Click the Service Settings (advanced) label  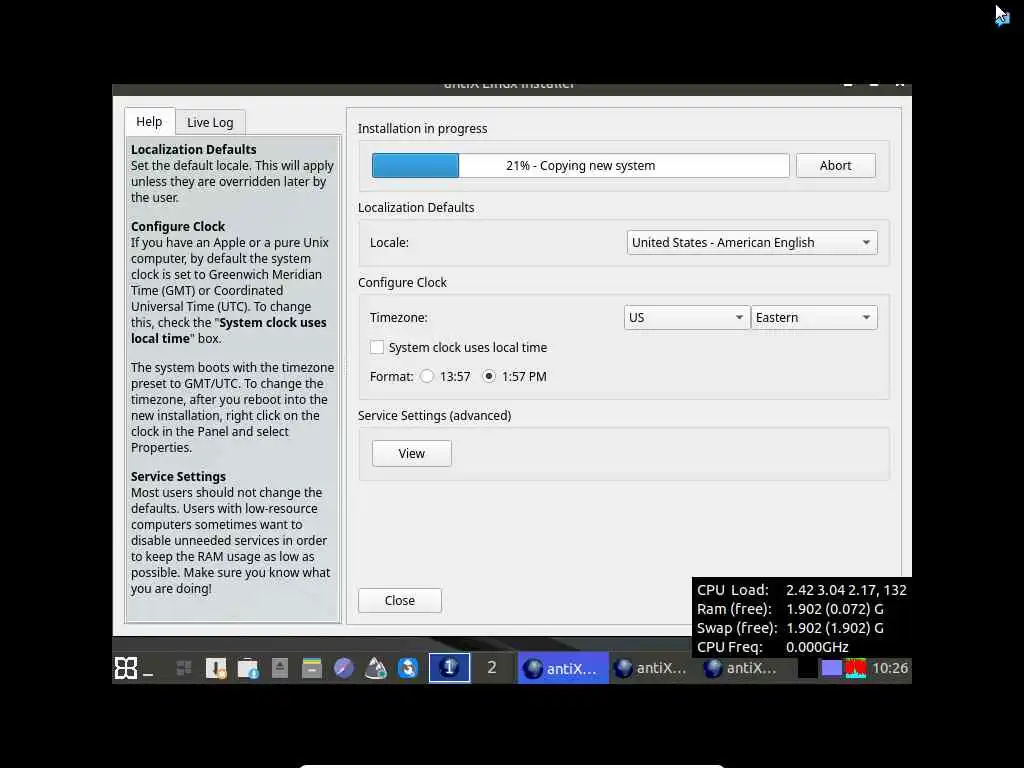click(x=434, y=415)
